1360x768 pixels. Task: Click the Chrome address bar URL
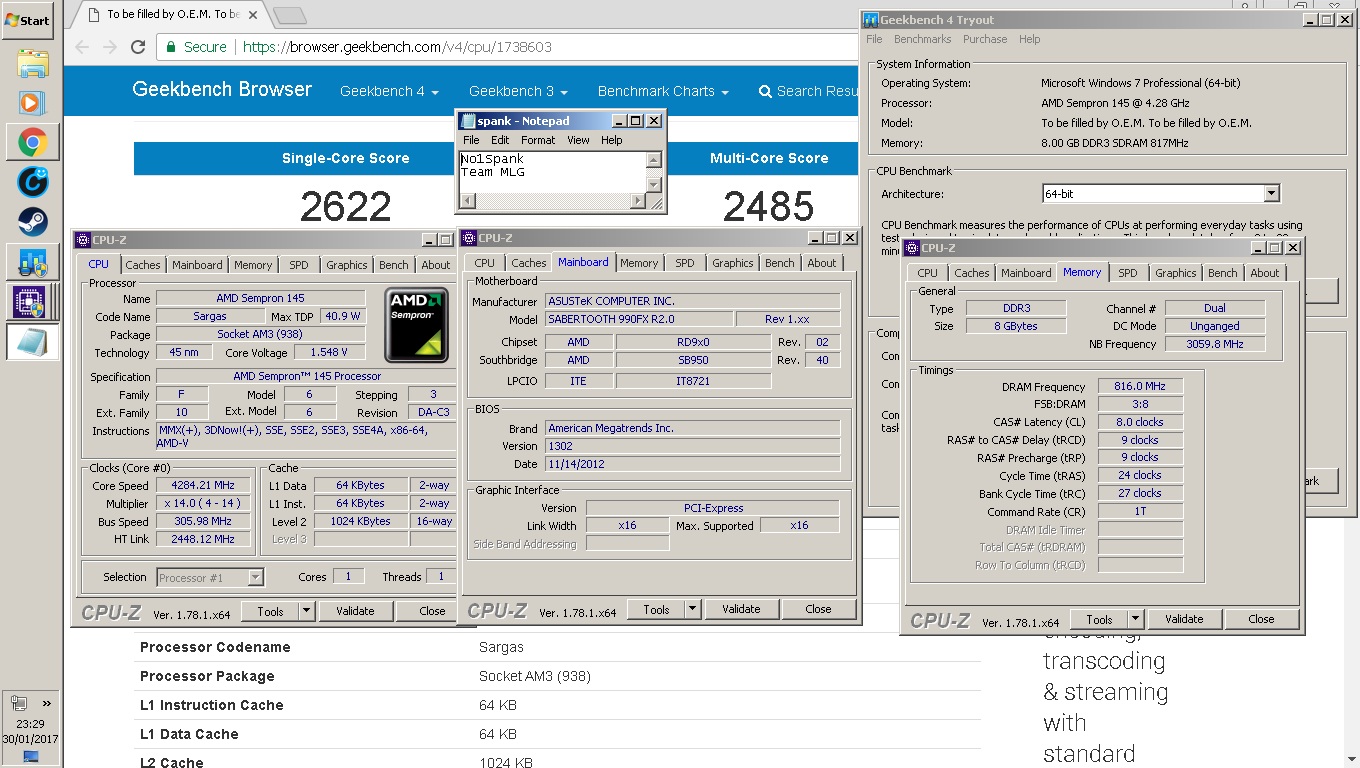397,47
